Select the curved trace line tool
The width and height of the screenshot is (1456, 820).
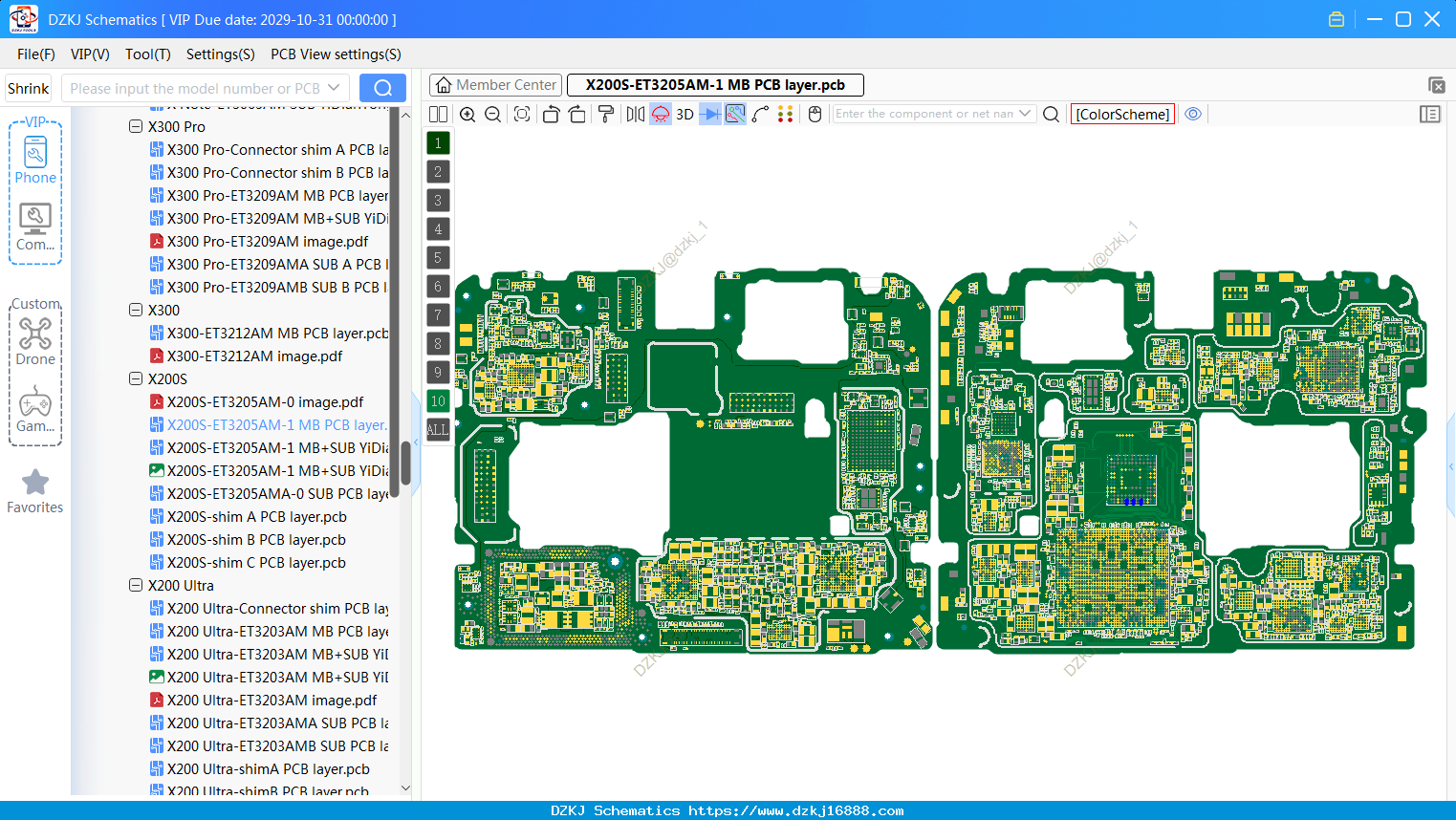click(761, 114)
